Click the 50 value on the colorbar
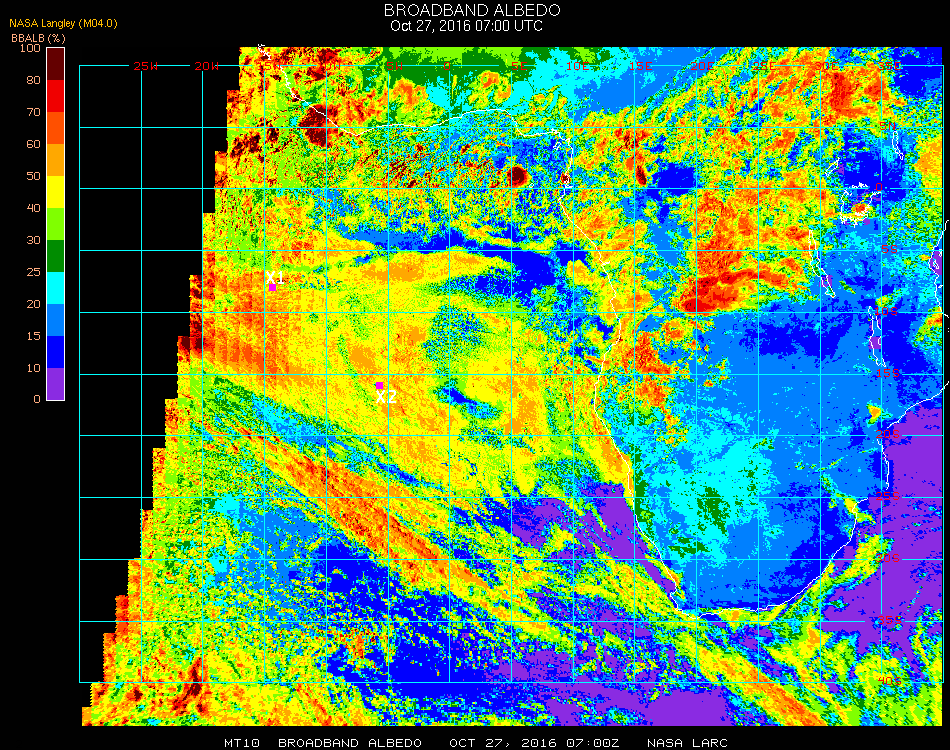Viewport: 950px width, 750px height. 33,176
